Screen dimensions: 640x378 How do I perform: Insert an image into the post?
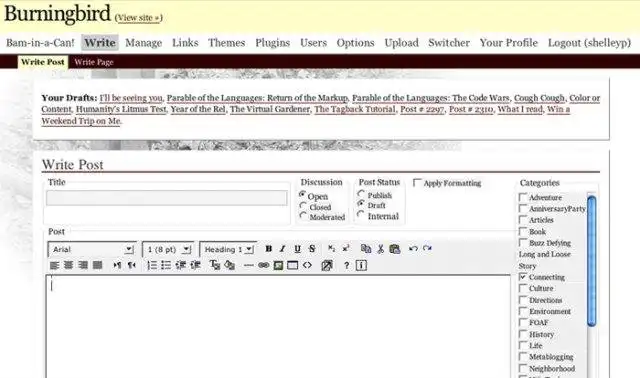tap(278, 266)
